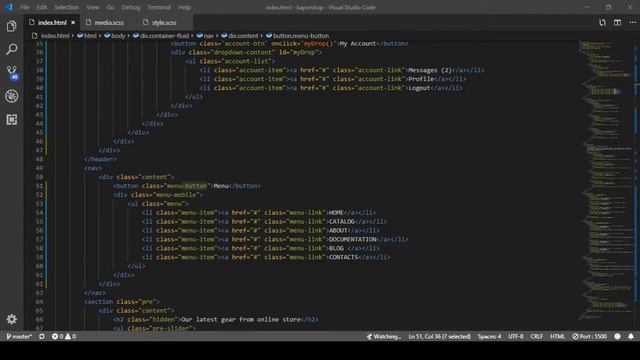Open the Extensions view in activity bar
The height and width of the screenshot is (360, 640).
click(x=11, y=120)
